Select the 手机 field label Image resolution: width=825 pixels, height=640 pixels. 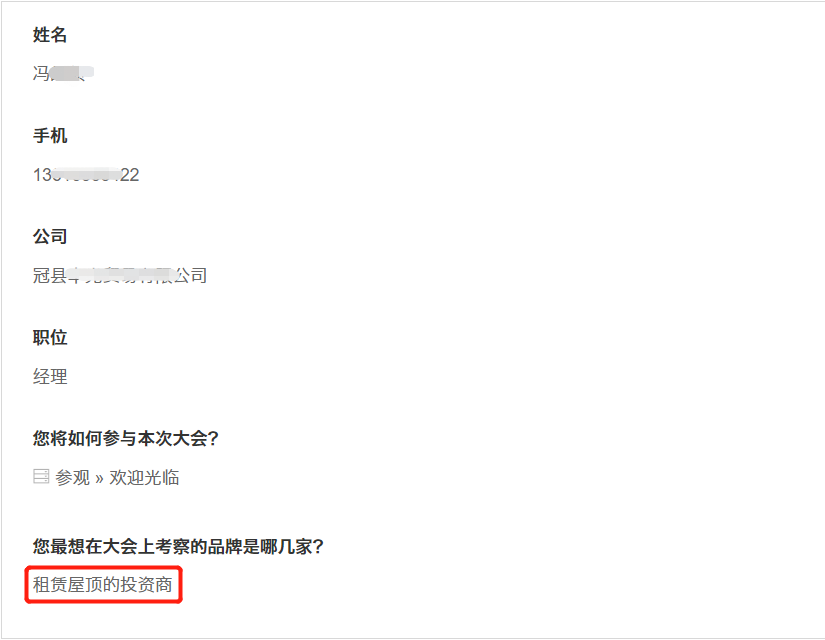(50, 136)
